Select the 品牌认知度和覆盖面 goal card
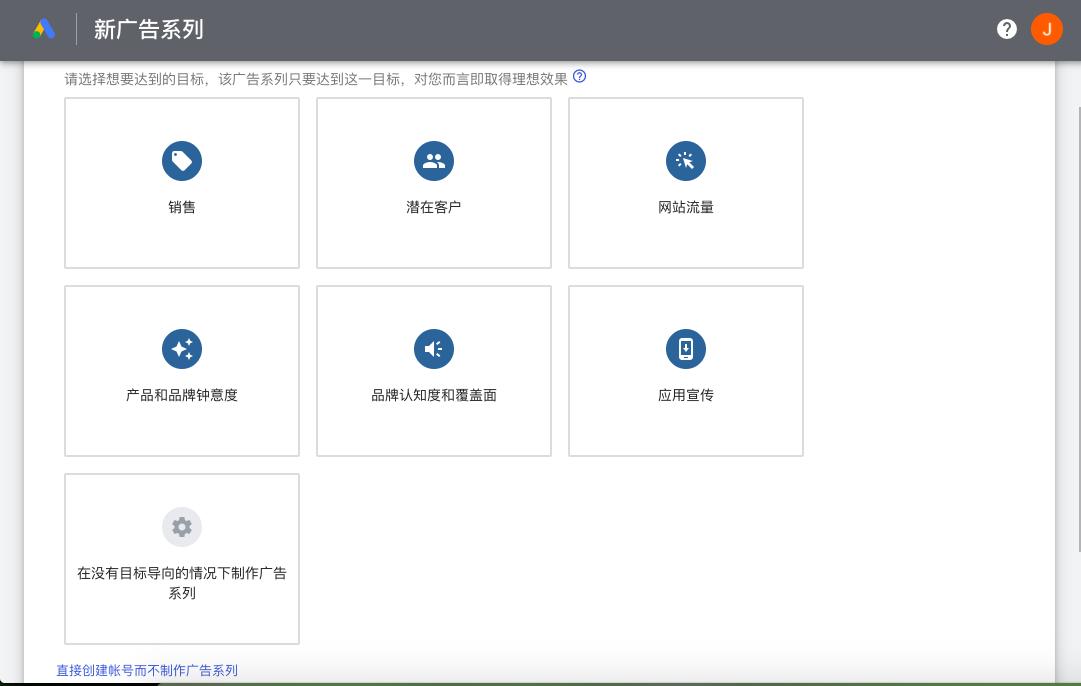The height and width of the screenshot is (686, 1081). [x=433, y=371]
